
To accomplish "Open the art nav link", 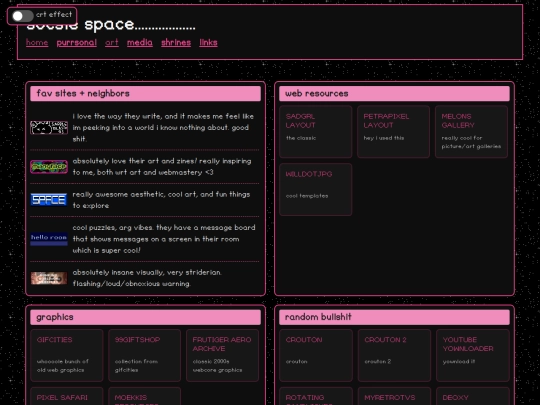I will tap(112, 43).
